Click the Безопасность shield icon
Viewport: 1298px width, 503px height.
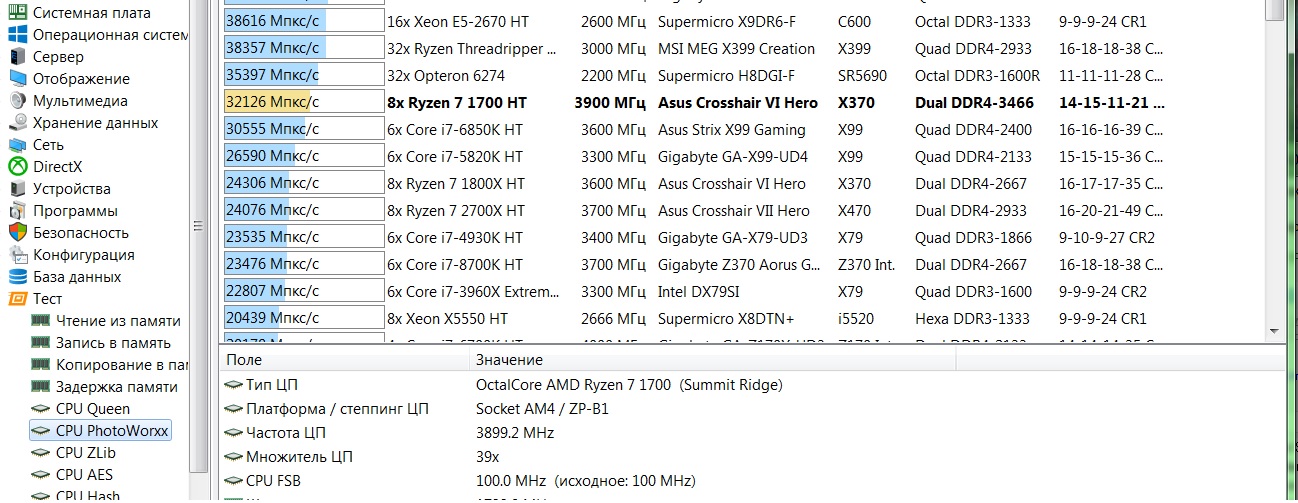tap(18, 233)
